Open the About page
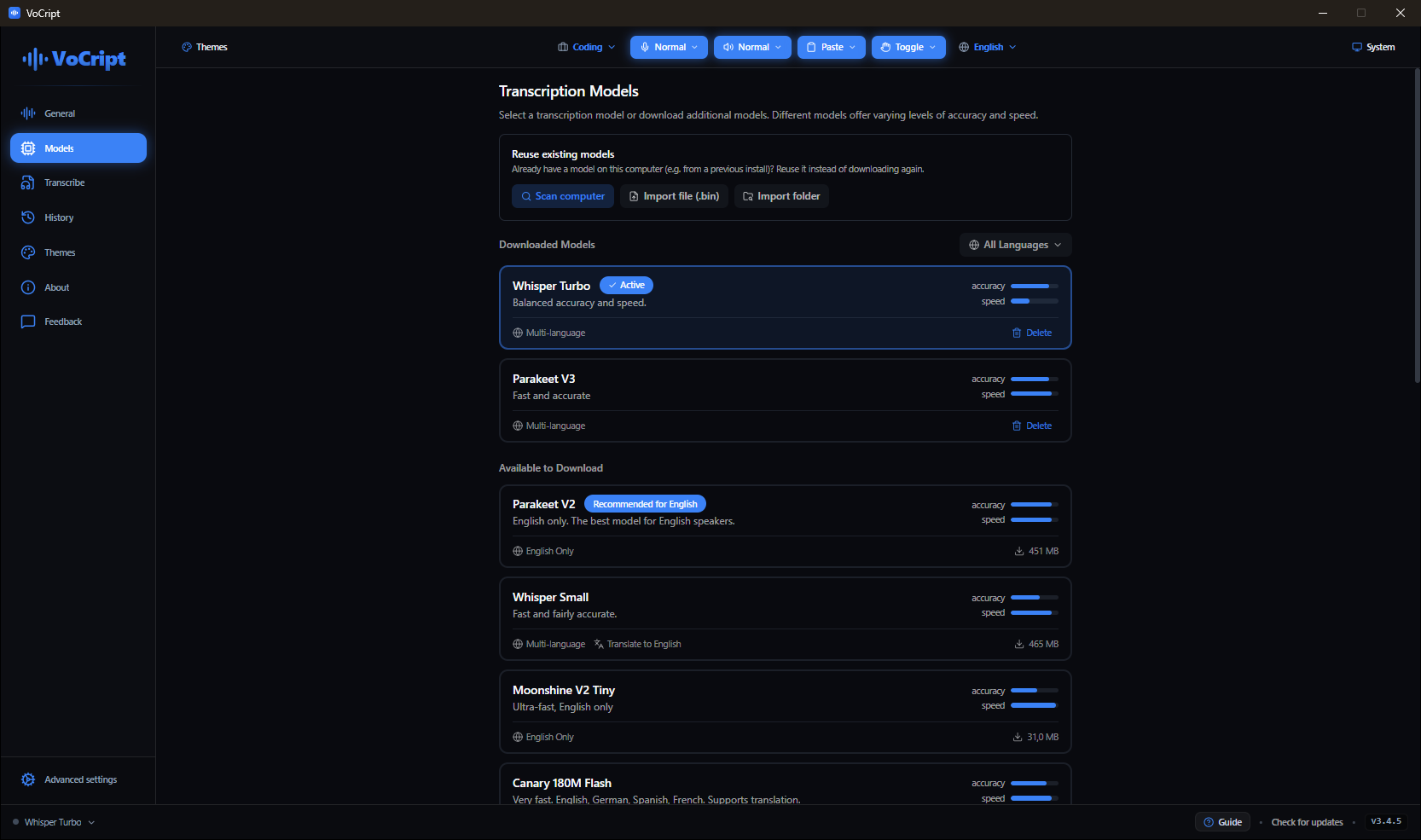 (x=78, y=287)
